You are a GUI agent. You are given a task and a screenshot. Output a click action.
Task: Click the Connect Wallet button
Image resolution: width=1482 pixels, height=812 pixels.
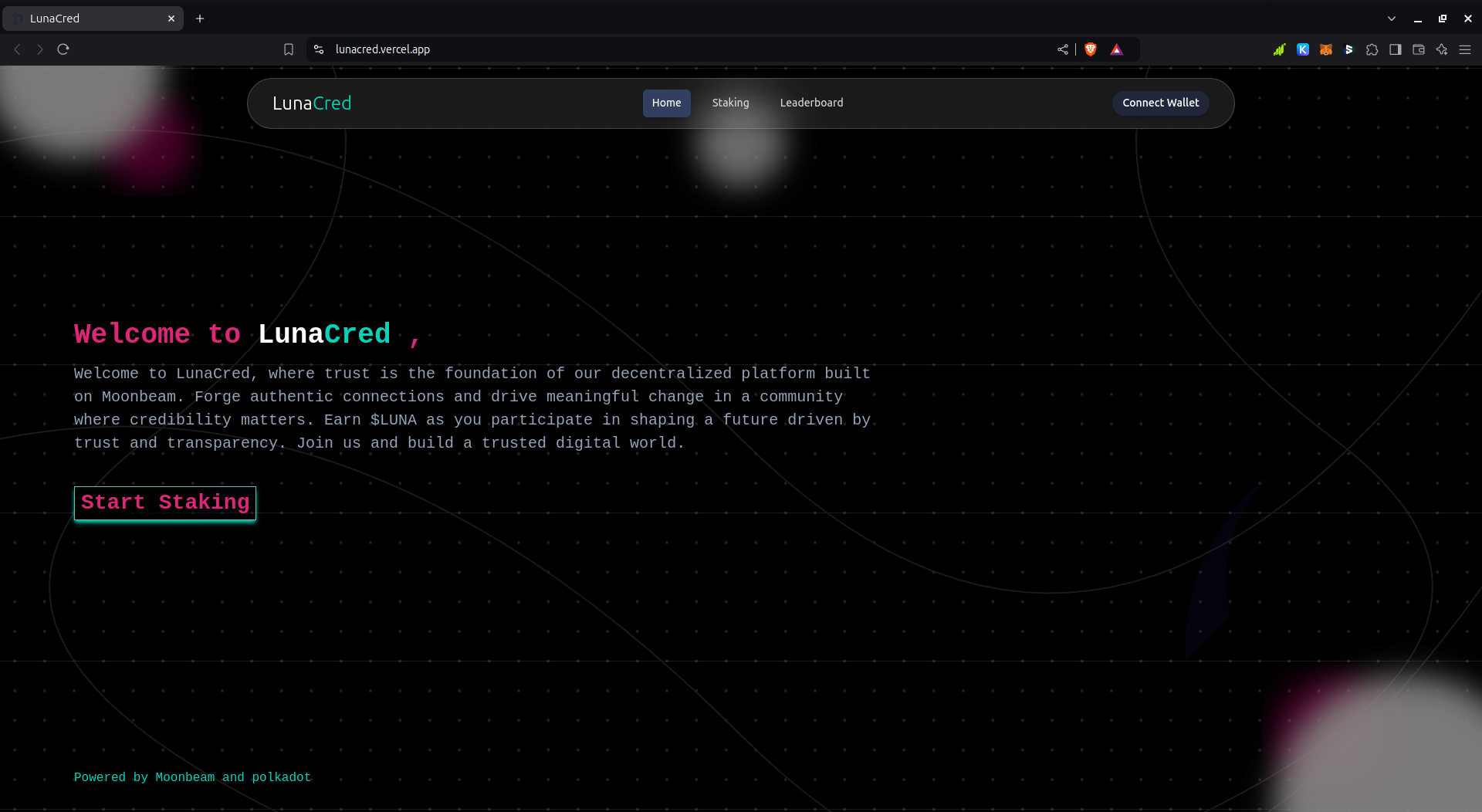[x=1160, y=103]
